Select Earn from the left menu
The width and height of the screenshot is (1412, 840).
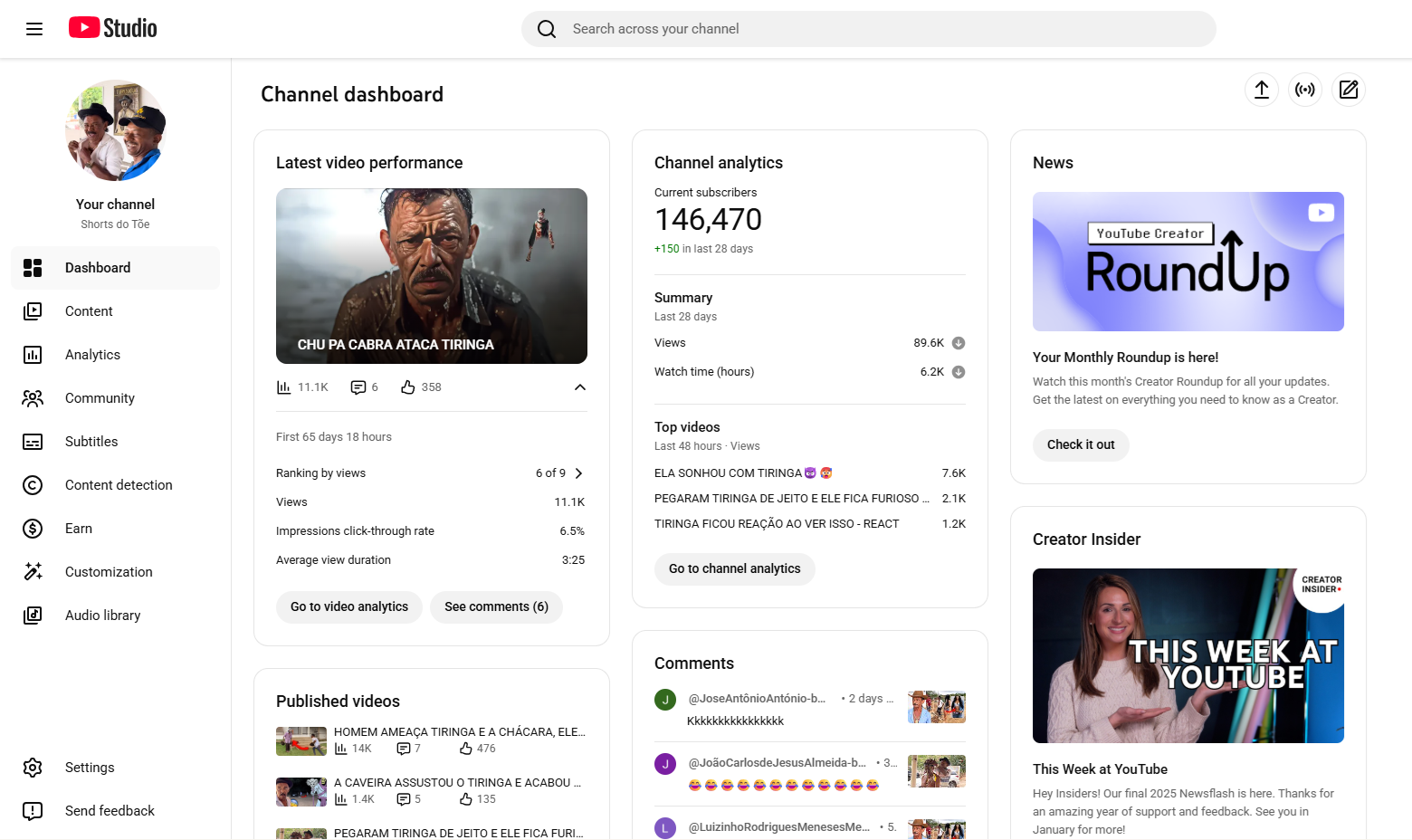pos(79,529)
